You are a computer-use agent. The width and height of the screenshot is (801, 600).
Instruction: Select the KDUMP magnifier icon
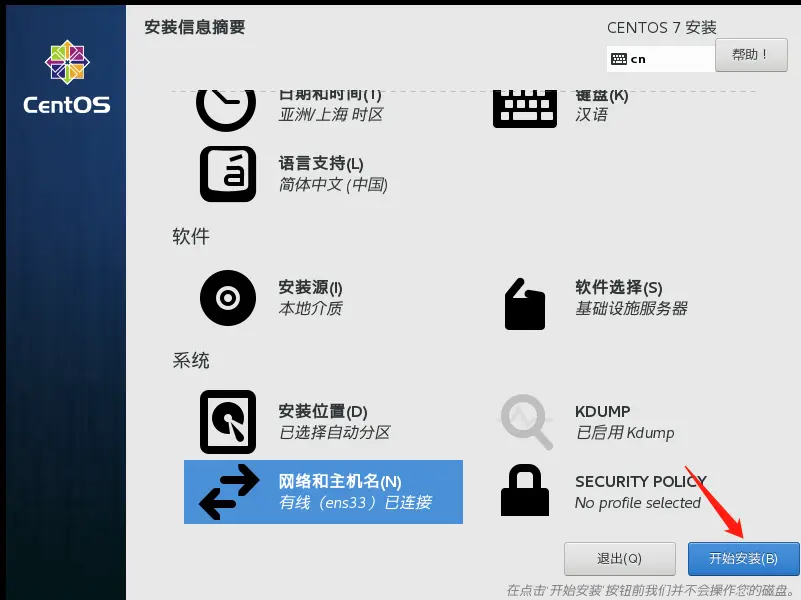coord(526,421)
